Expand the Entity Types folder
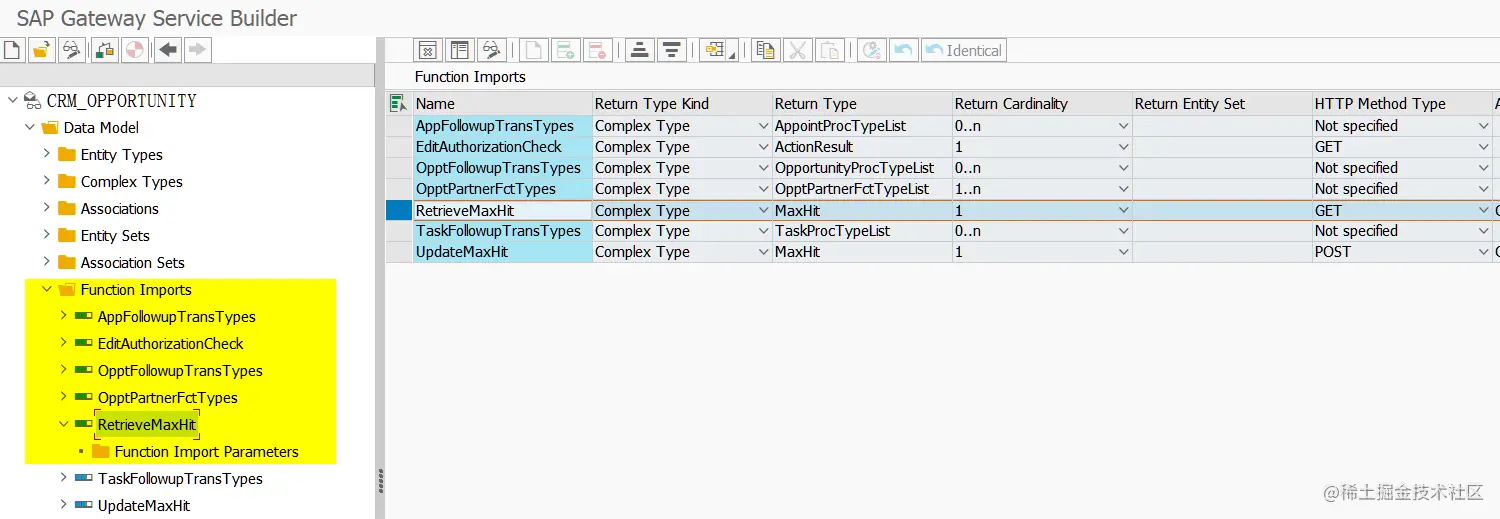The width and height of the screenshot is (1500, 519). click(x=46, y=154)
